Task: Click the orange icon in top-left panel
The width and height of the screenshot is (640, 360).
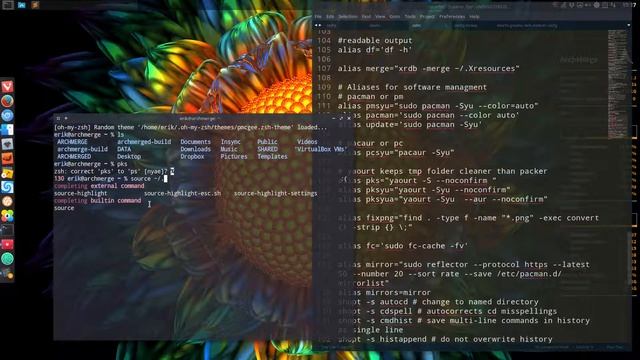Action: click(x=35, y=5)
